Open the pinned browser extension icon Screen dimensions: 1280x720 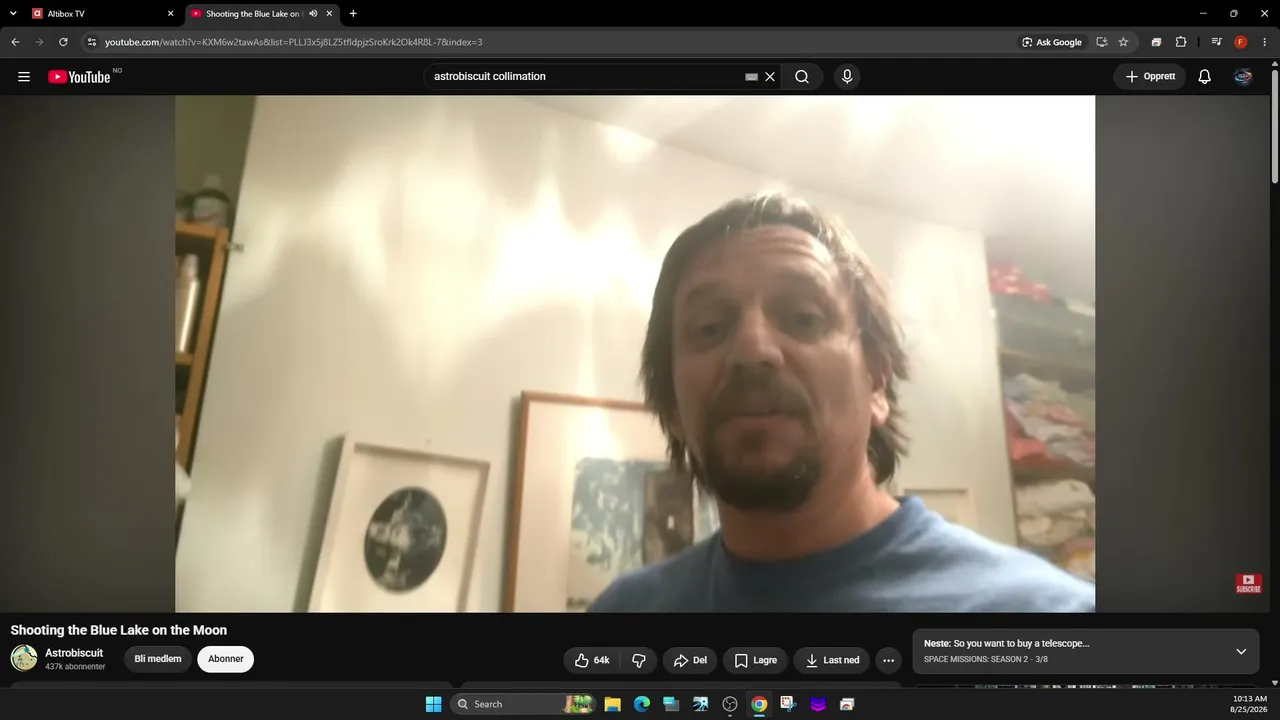click(1156, 42)
